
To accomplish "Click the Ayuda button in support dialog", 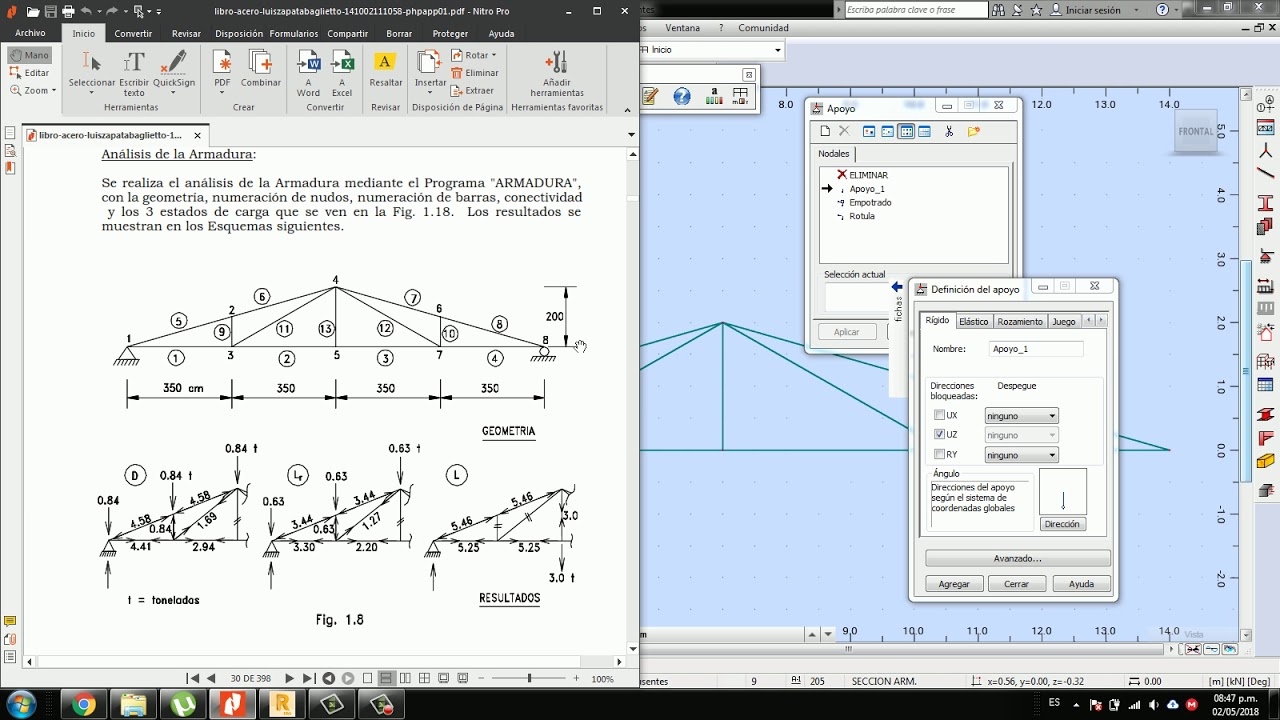I will (x=1081, y=584).
